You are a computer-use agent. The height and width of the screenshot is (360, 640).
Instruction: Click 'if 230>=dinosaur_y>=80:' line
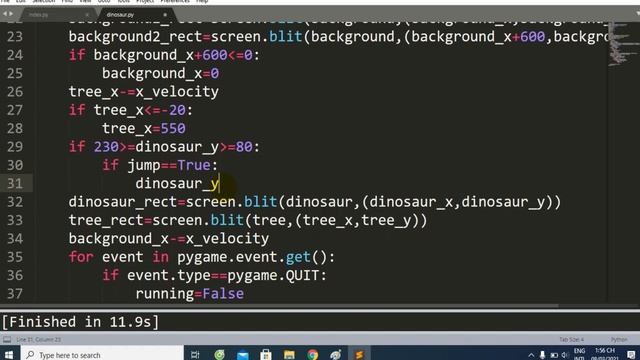[164, 147]
